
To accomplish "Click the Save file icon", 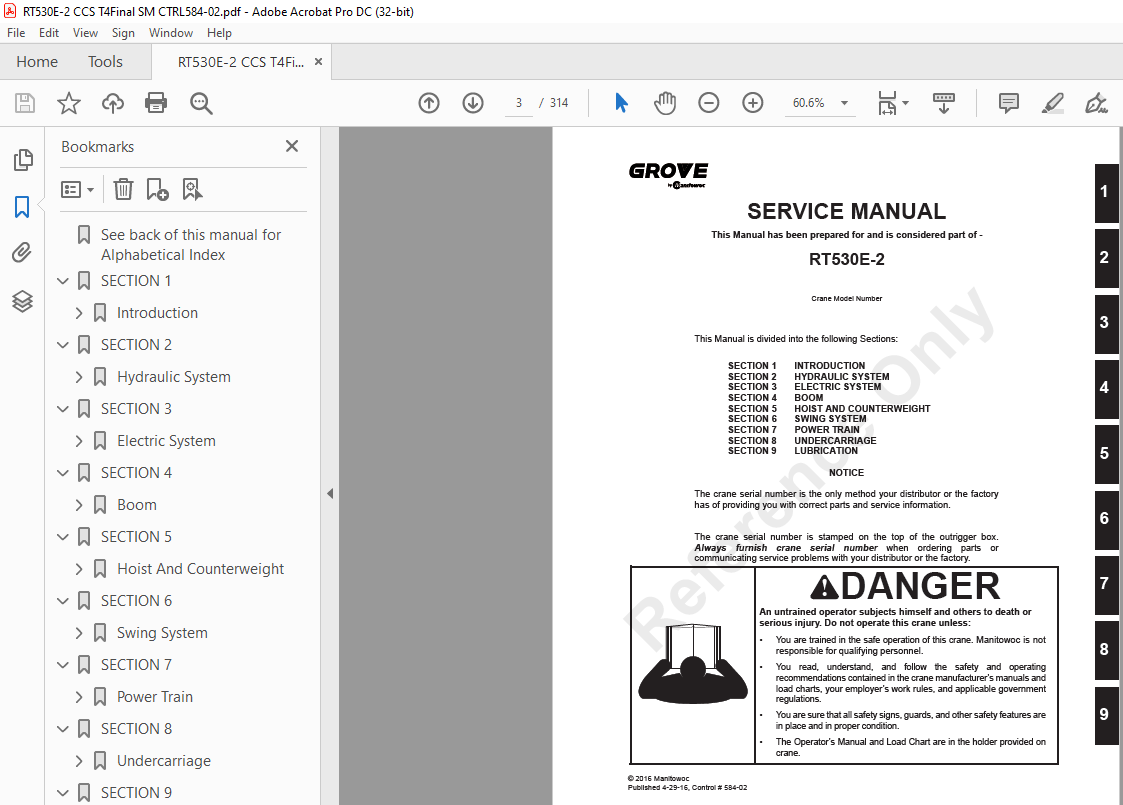I will (x=25, y=103).
